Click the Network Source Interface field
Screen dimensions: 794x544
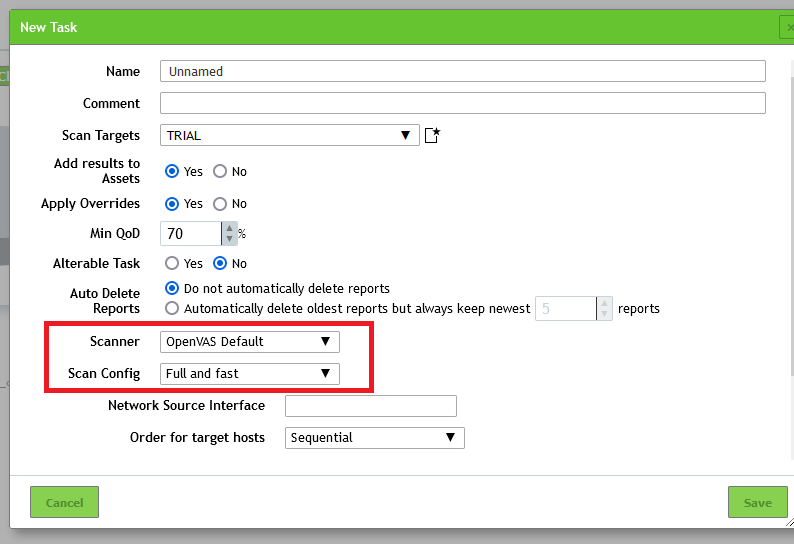click(371, 406)
